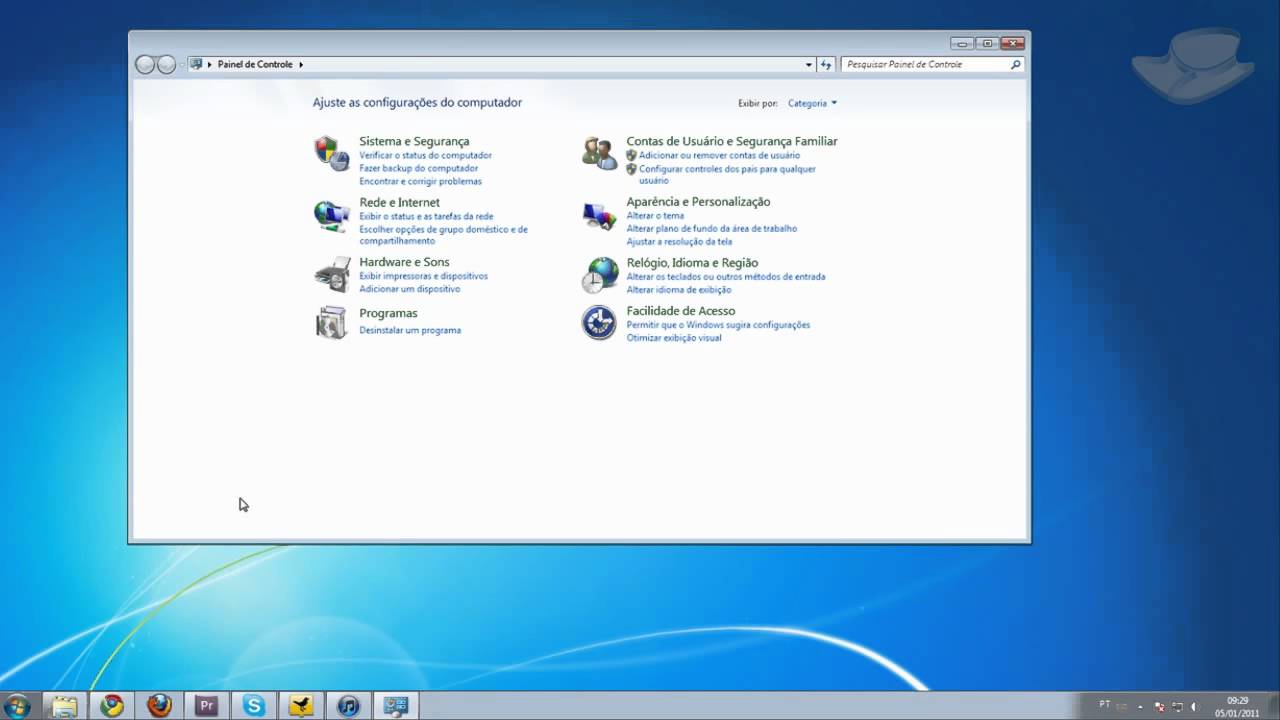Open the Hardware e Sons printer icon
The height and width of the screenshot is (720, 1280).
pyautogui.click(x=332, y=274)
